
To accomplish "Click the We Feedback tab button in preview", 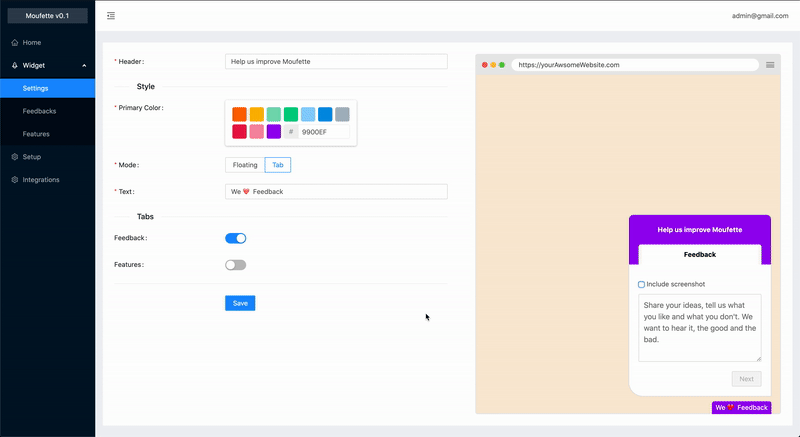I will coord(741,407).
